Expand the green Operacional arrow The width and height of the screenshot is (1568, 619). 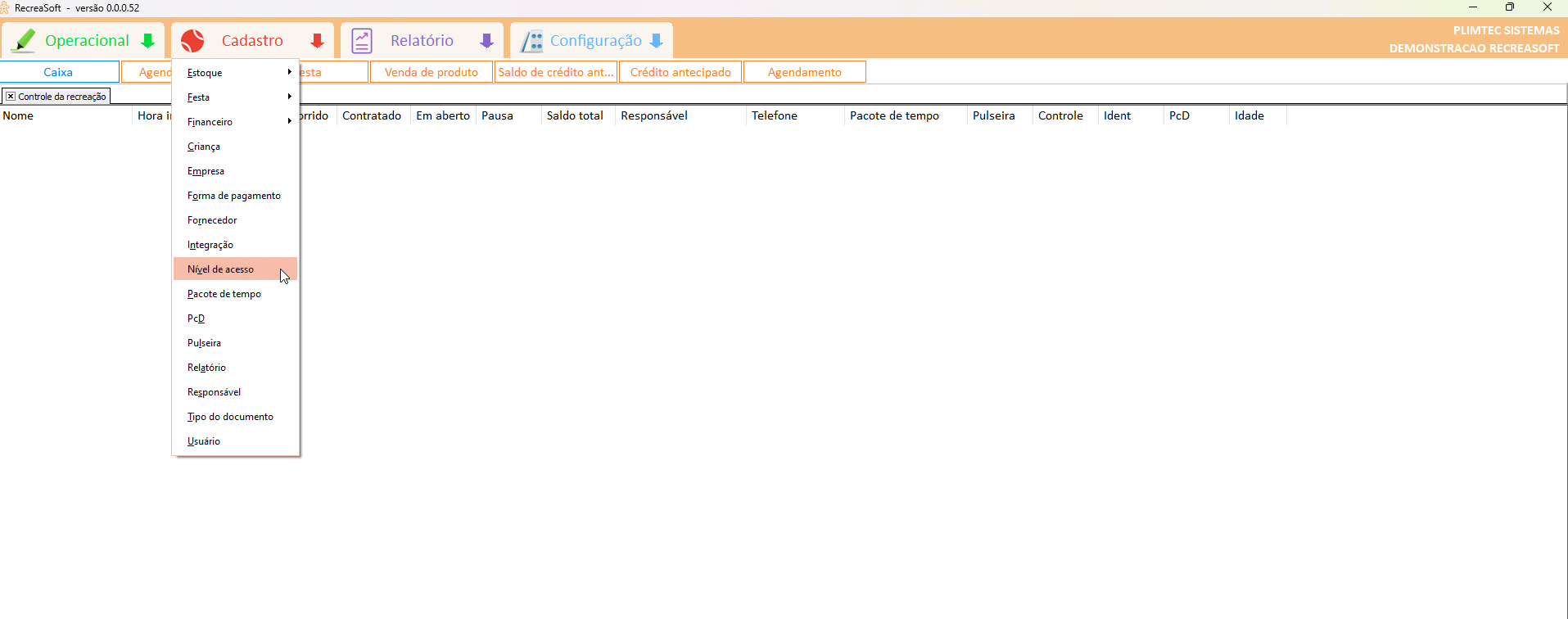148,41
